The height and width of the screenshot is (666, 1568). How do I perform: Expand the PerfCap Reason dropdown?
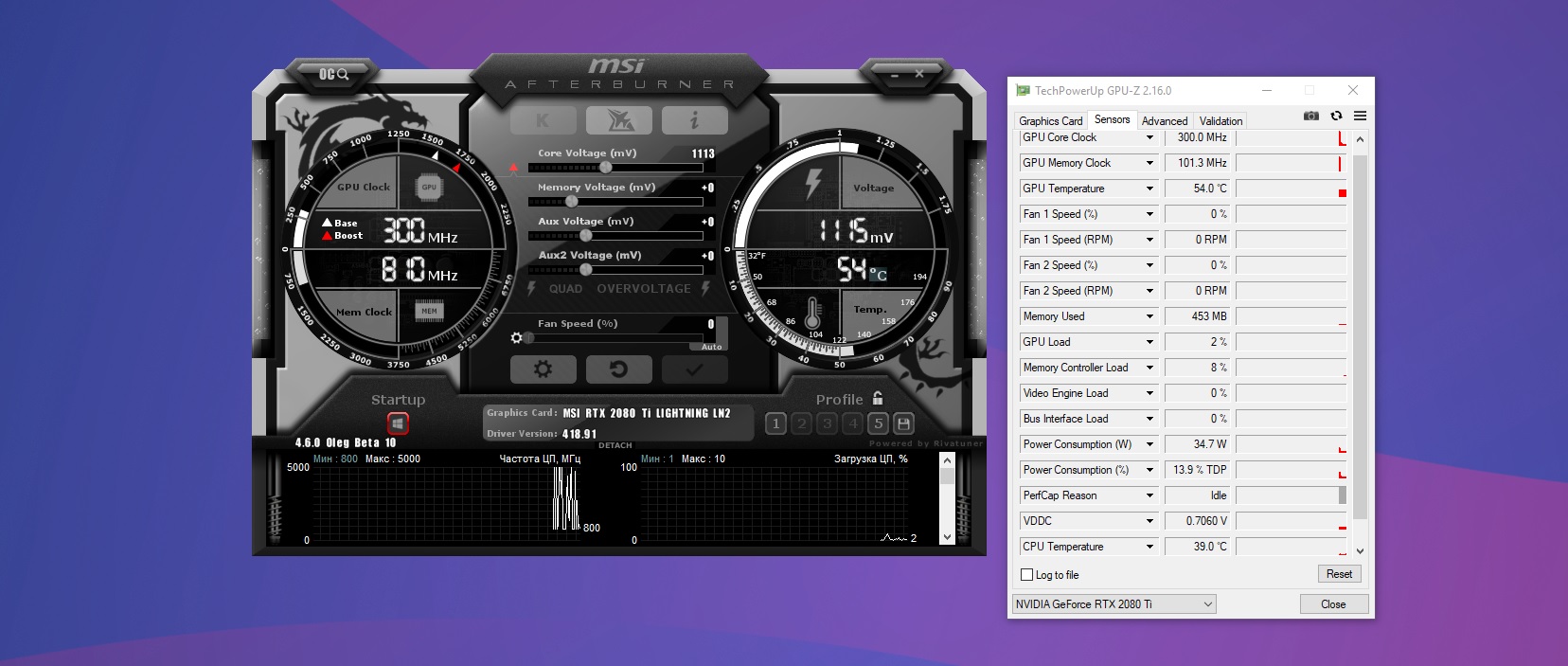coord(1149,495)
